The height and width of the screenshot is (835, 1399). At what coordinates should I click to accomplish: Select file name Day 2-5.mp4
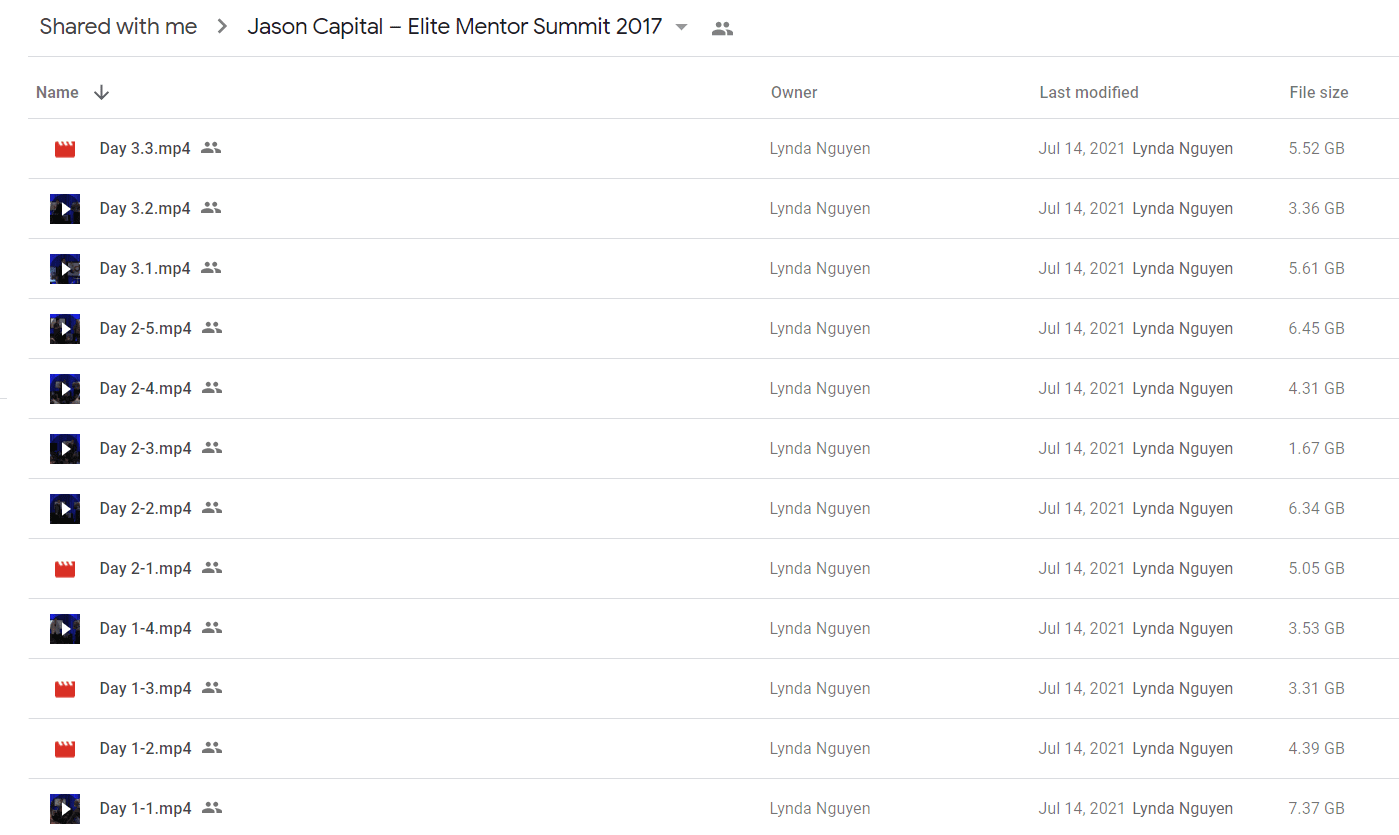[x=146, y=329]
